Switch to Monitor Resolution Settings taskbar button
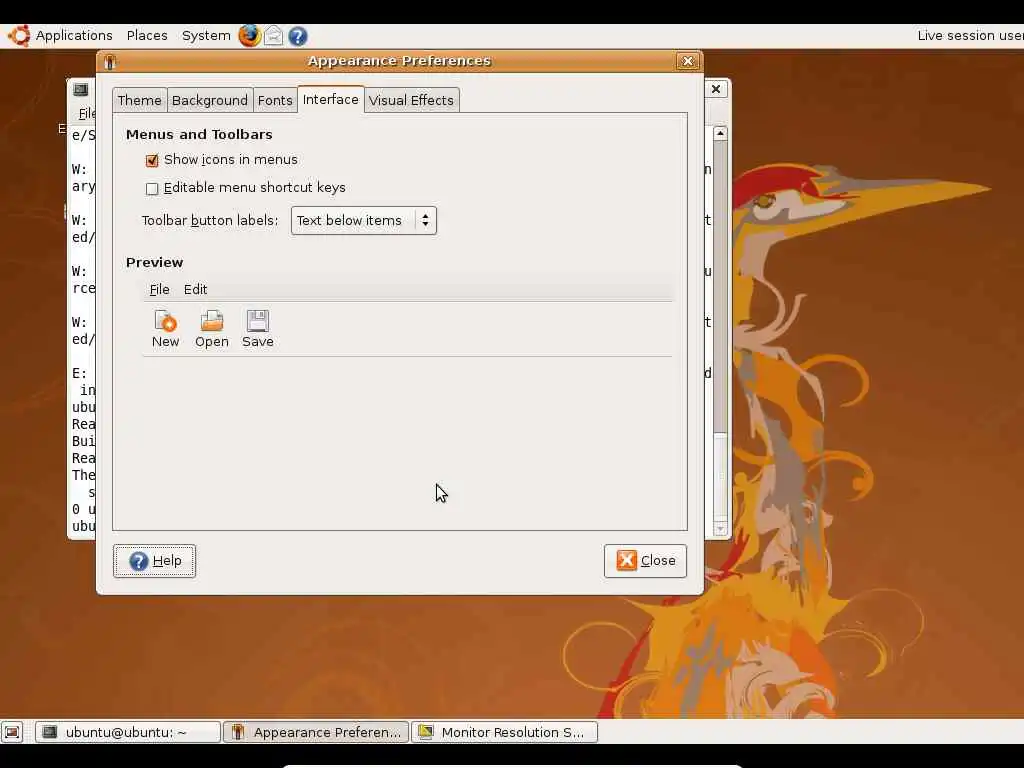The height and width of the screenshot is (768, 1024). [504, 732]
